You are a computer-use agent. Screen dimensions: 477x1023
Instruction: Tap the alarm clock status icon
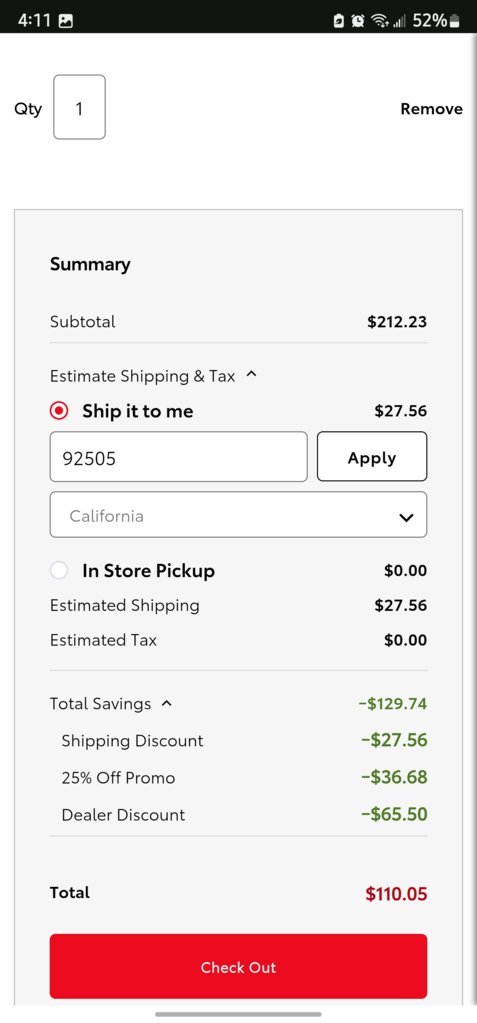click(x=358, y=21)
